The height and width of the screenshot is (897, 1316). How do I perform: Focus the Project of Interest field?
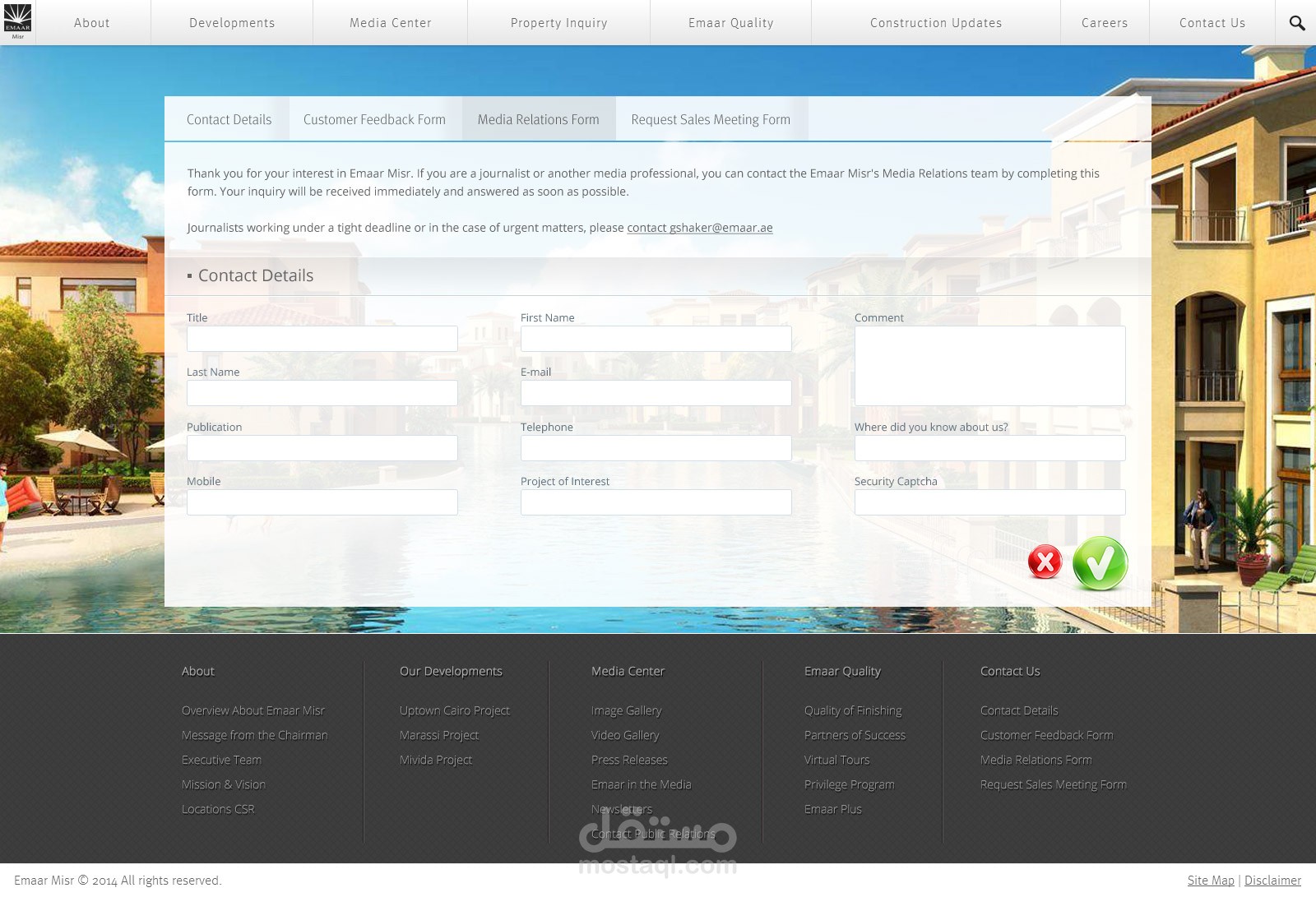pos(656,502)
